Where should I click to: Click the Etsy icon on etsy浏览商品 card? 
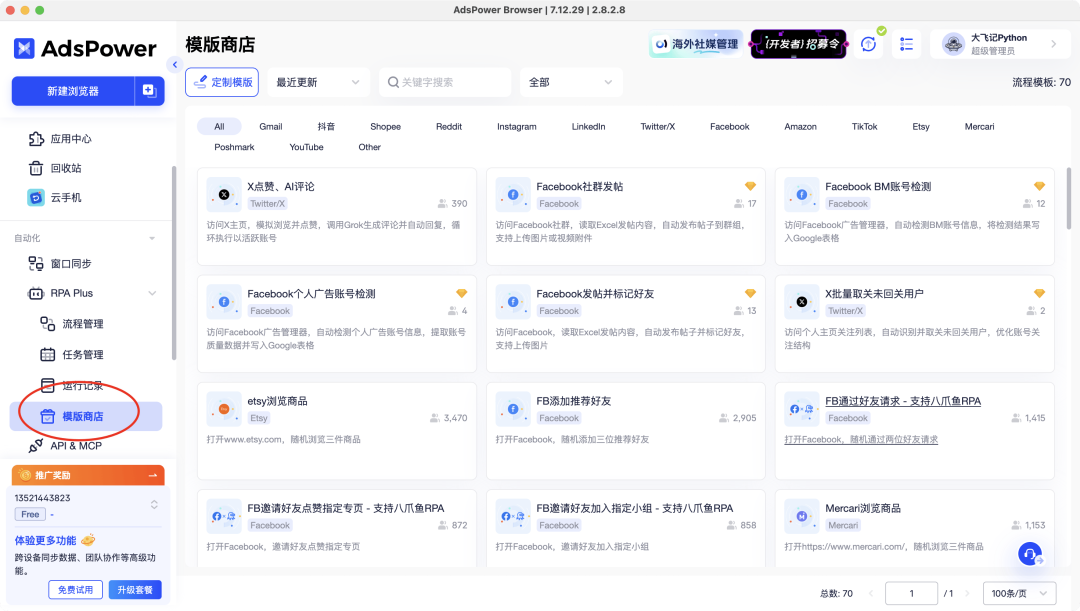(x=224, y=409)
